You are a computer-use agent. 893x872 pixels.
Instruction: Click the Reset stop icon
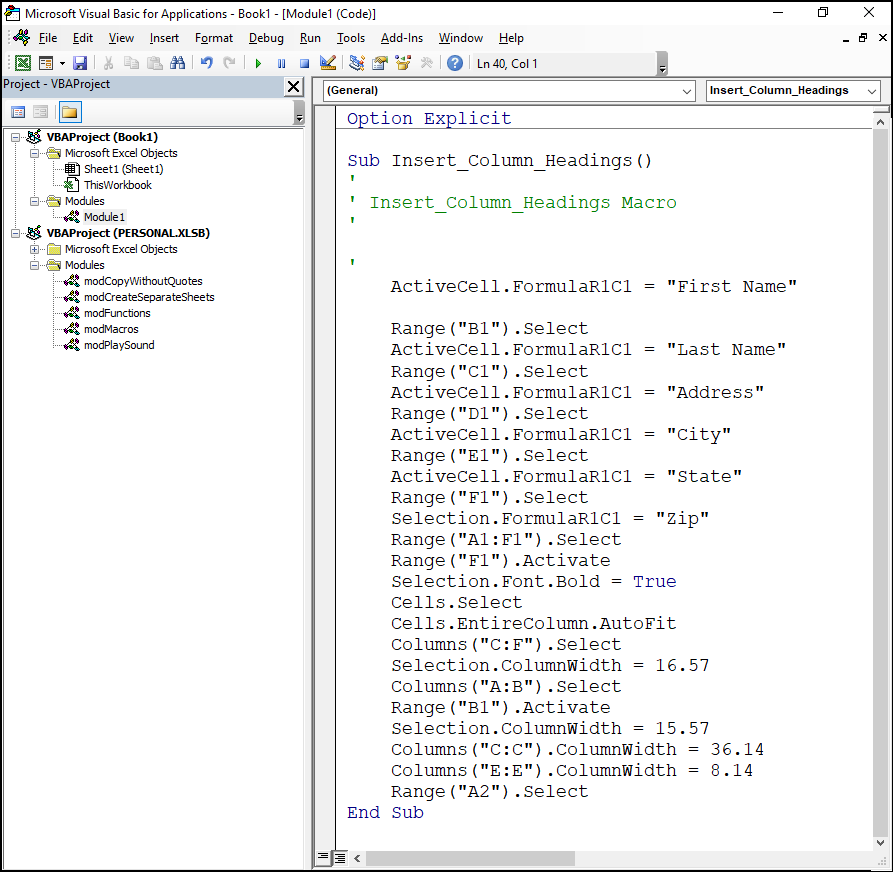click(305, 64)
